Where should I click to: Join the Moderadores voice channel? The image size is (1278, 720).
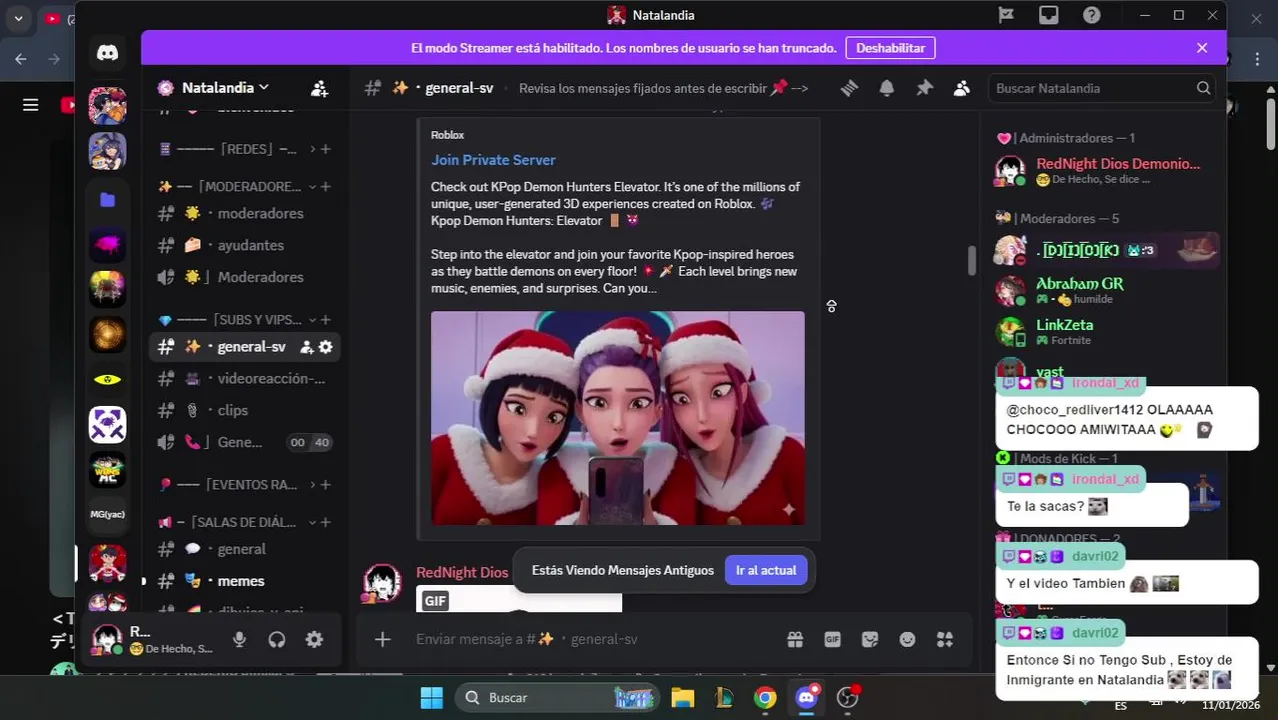(245, 277)
